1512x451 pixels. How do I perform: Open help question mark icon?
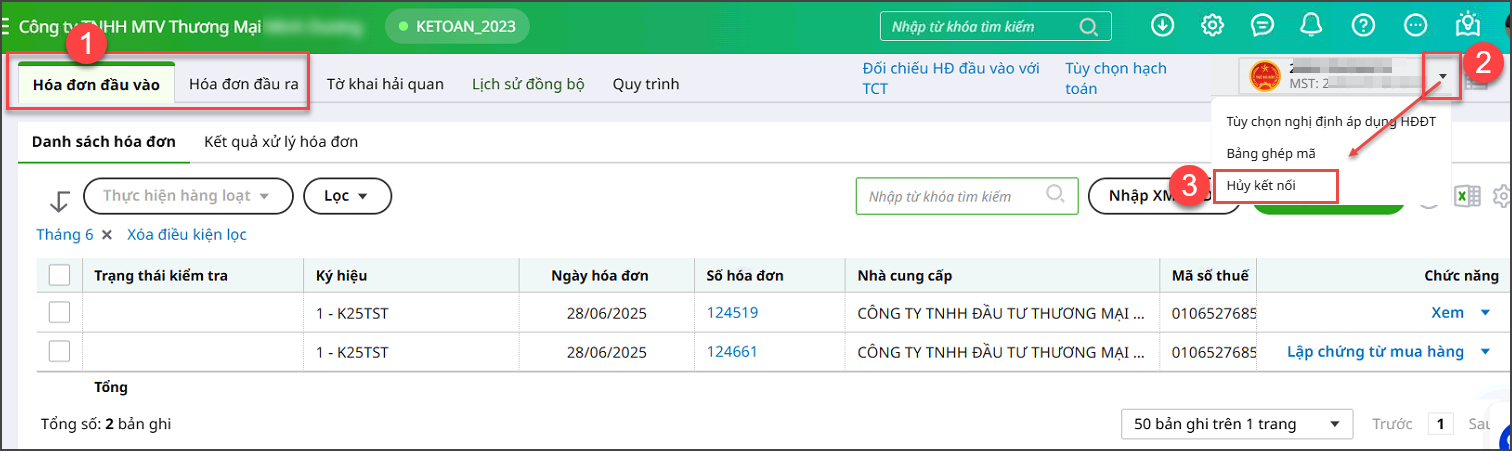point(1363,26)
